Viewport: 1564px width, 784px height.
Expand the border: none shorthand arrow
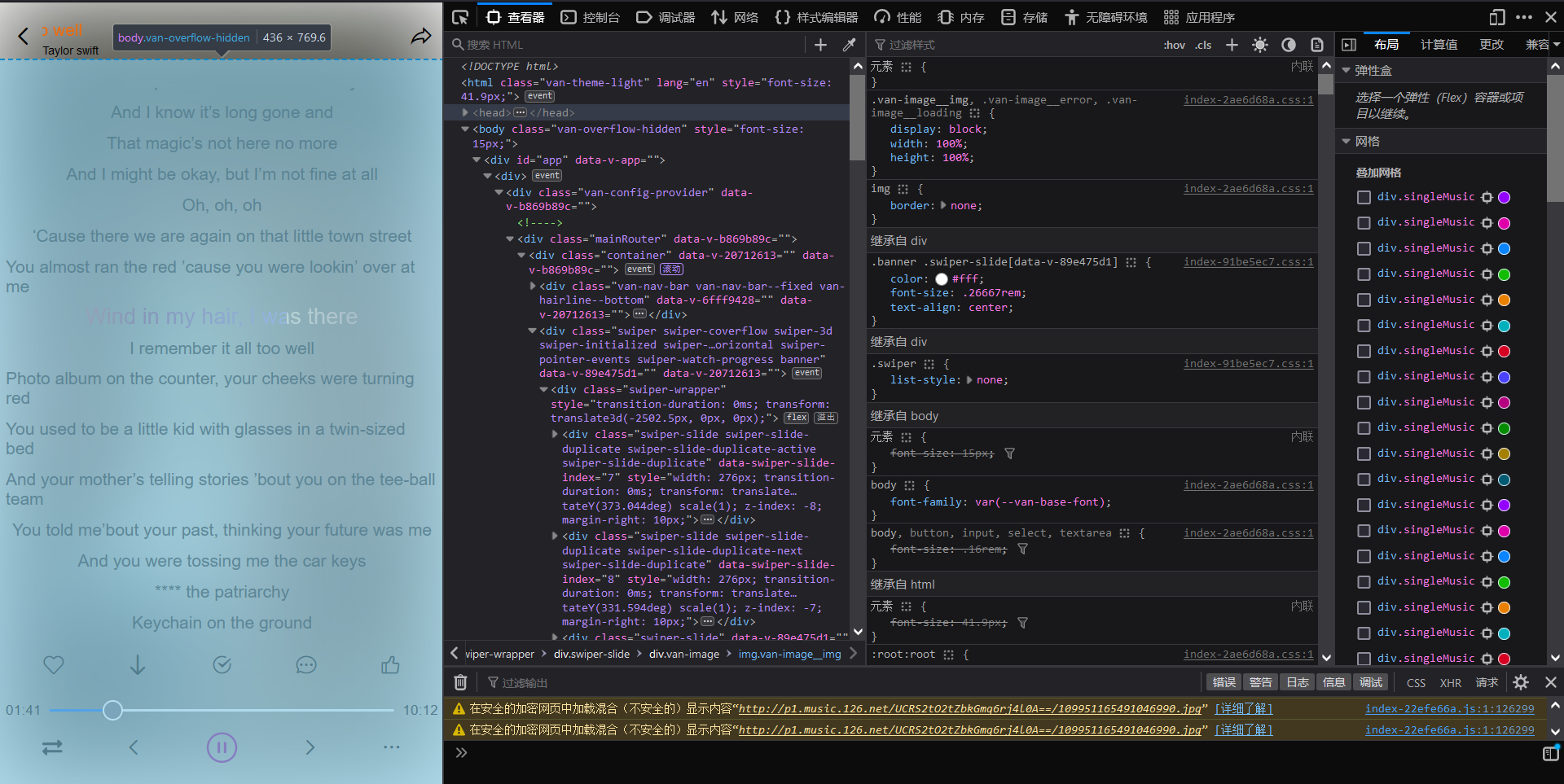coord(943,205)
